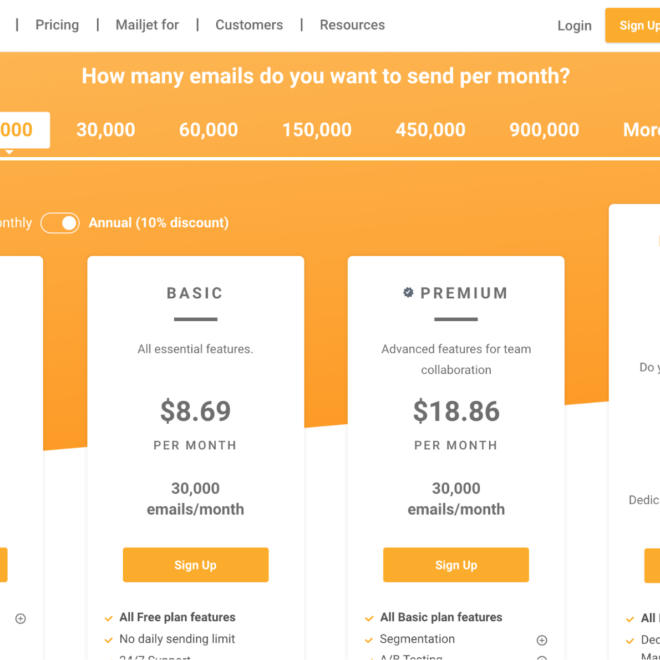Click the Sign Up button in header
660x660 pixels.
click(633, 25)
